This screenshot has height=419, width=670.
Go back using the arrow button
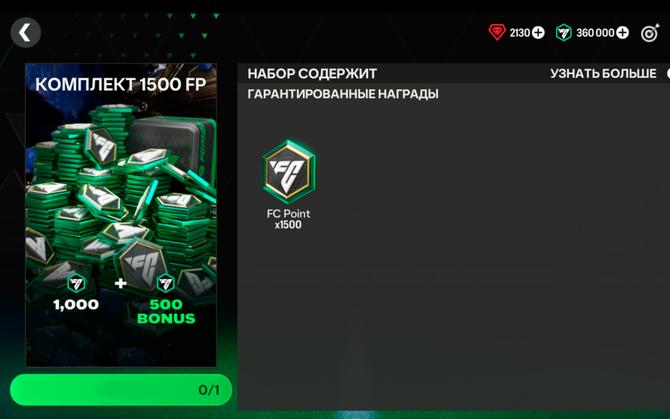(26, 32)
